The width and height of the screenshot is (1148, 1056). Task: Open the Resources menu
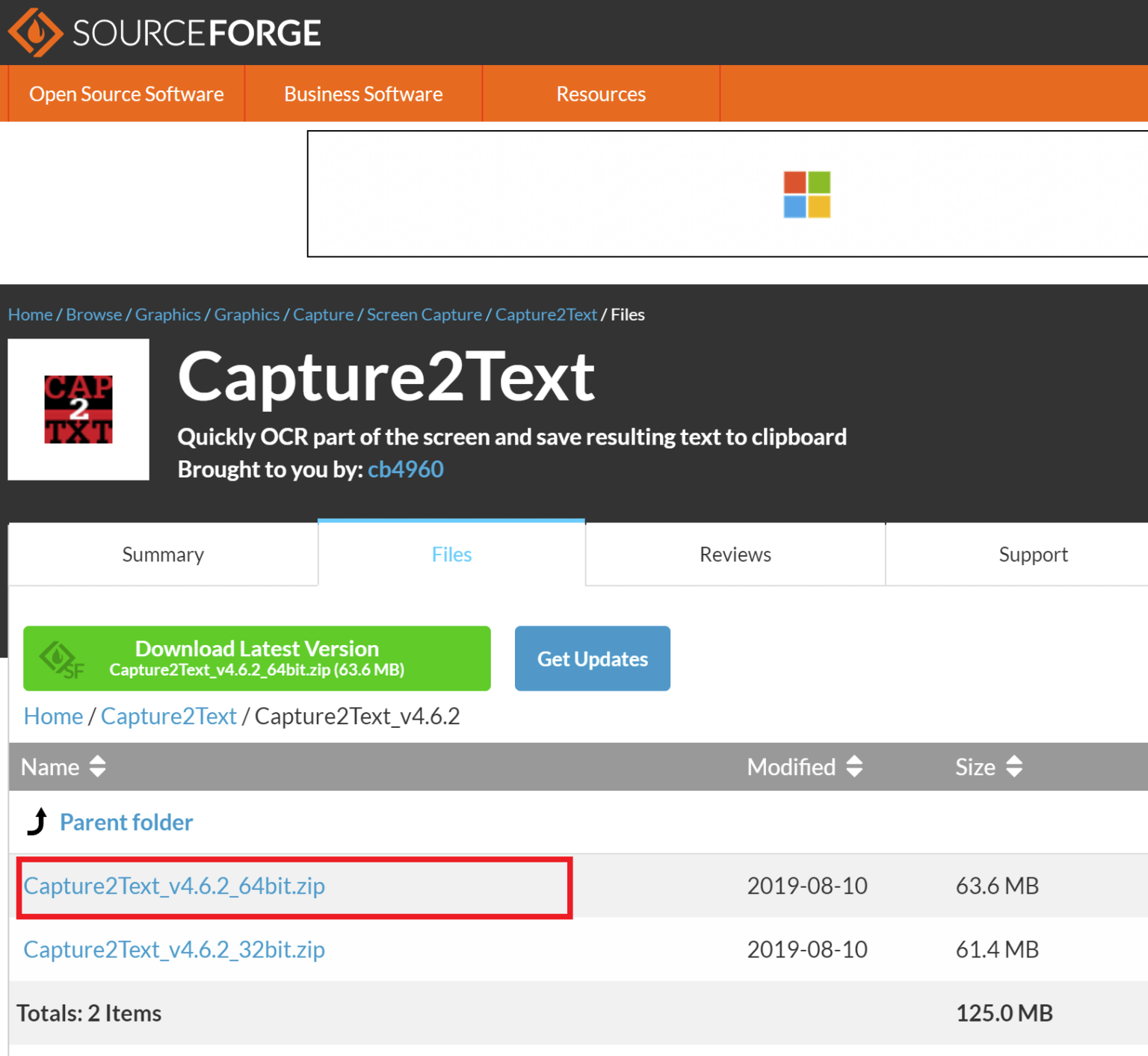(601, 94)
